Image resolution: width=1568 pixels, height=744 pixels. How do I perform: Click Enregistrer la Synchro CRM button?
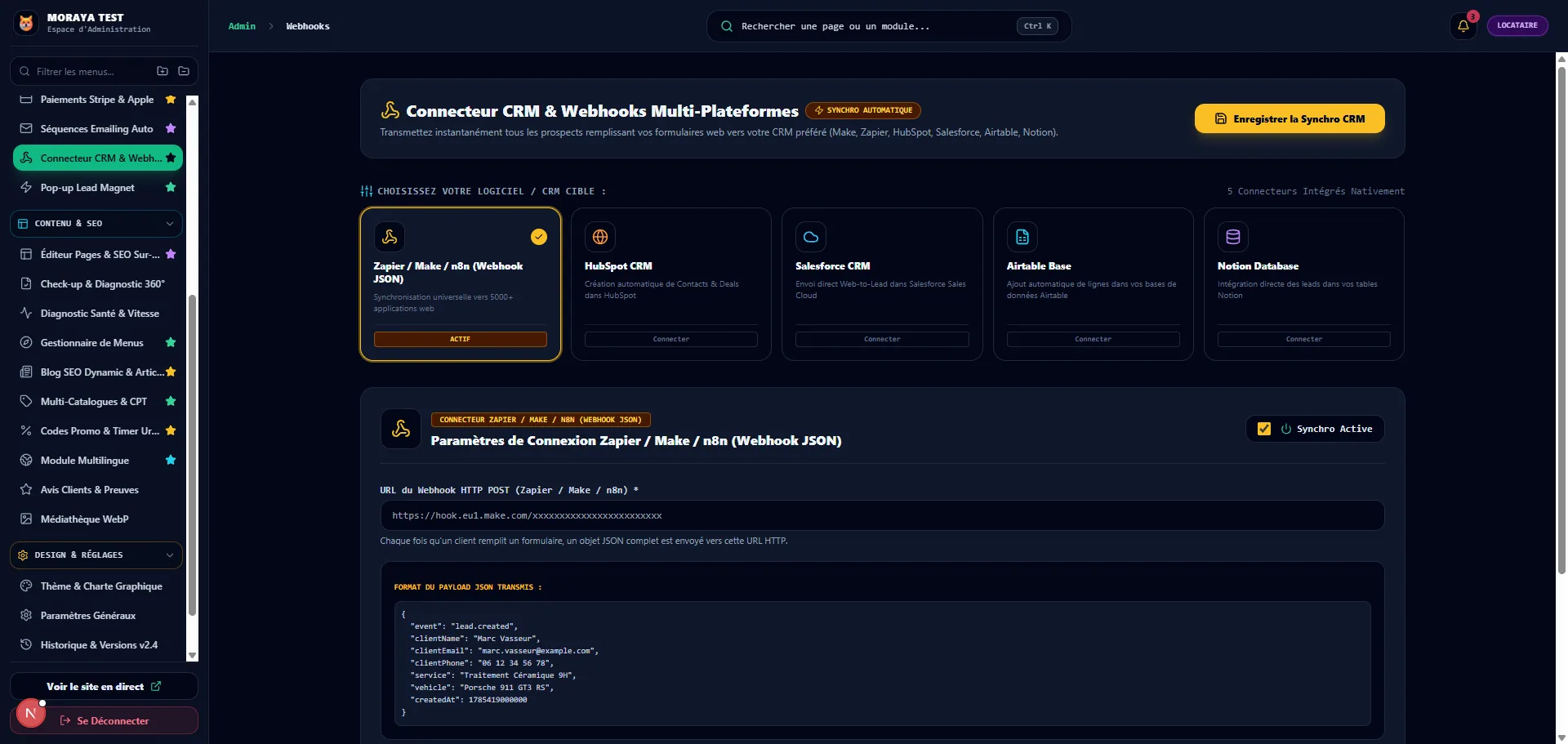click(1290, 118)
